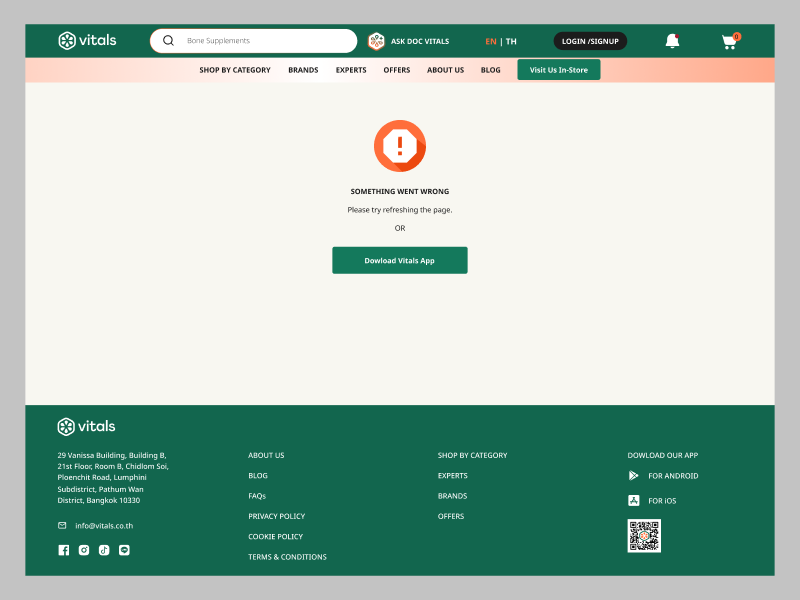Click the Ask Doc Vitals avatar icon
The width and height of the screenshot is (800, 600).
[x=376, y=41]
